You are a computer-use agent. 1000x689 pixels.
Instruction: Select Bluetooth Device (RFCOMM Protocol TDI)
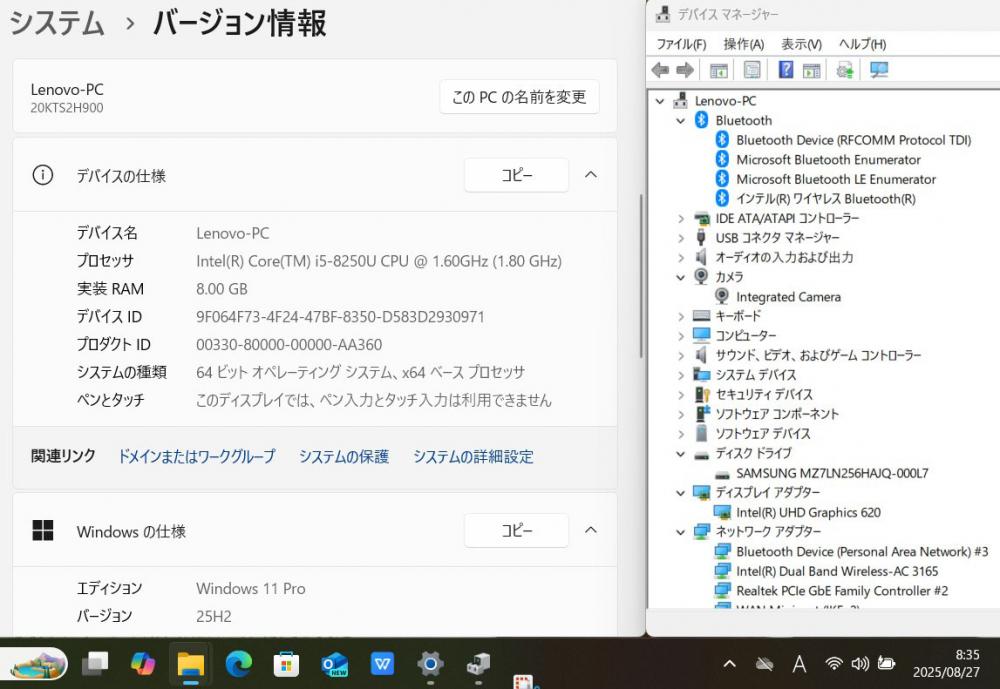tap(853, 140)
